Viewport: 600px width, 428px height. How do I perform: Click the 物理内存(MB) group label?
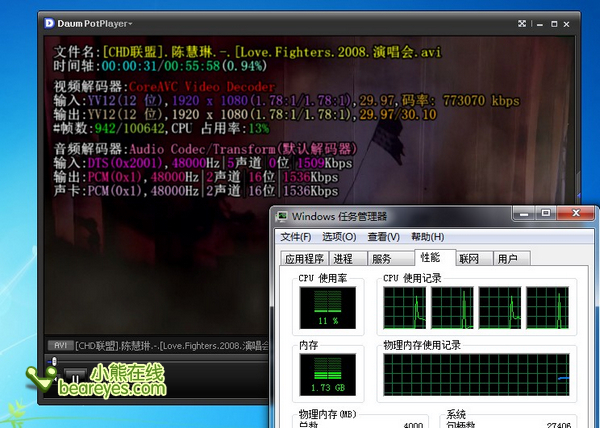tap(327, 414)
